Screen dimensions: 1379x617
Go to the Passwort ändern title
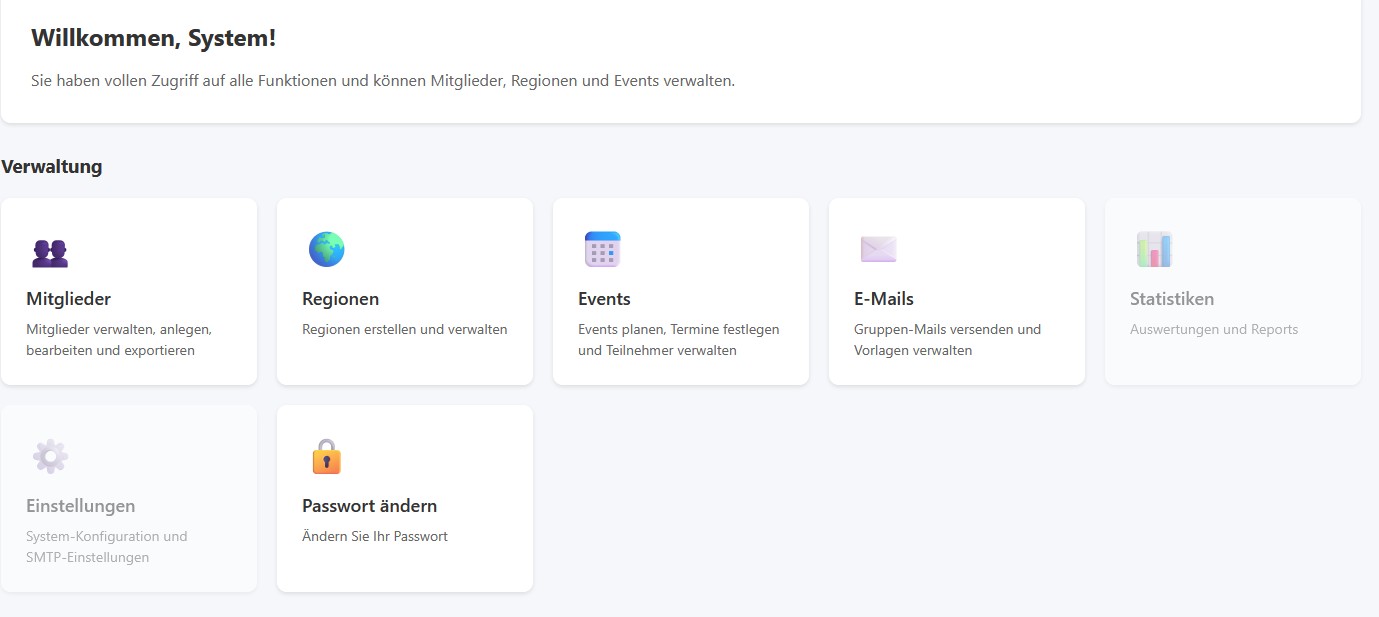click(x=369, y=506)
